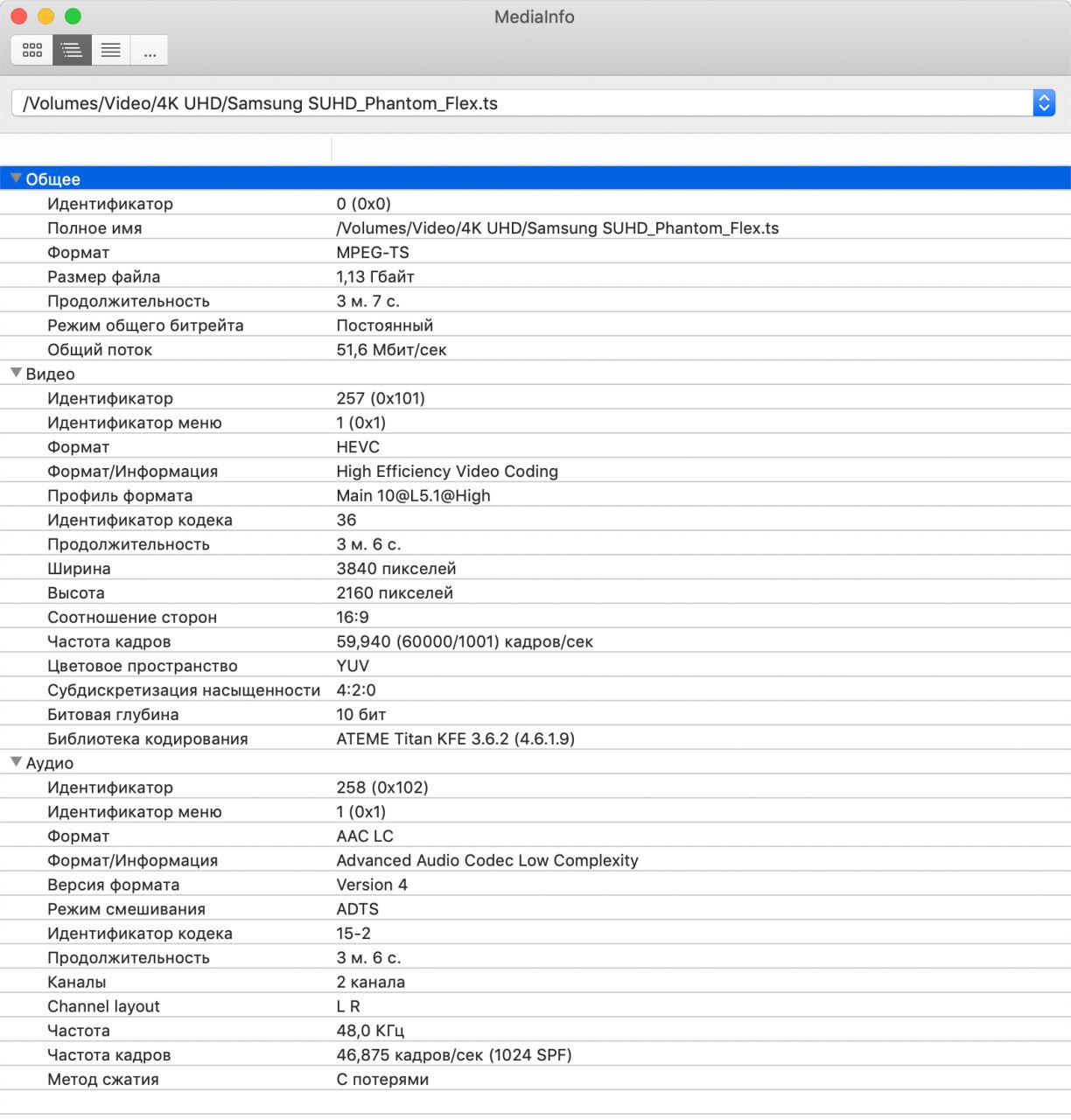Select the 'AAC LC' format value

pyautogui.click(x=365, y=836)
